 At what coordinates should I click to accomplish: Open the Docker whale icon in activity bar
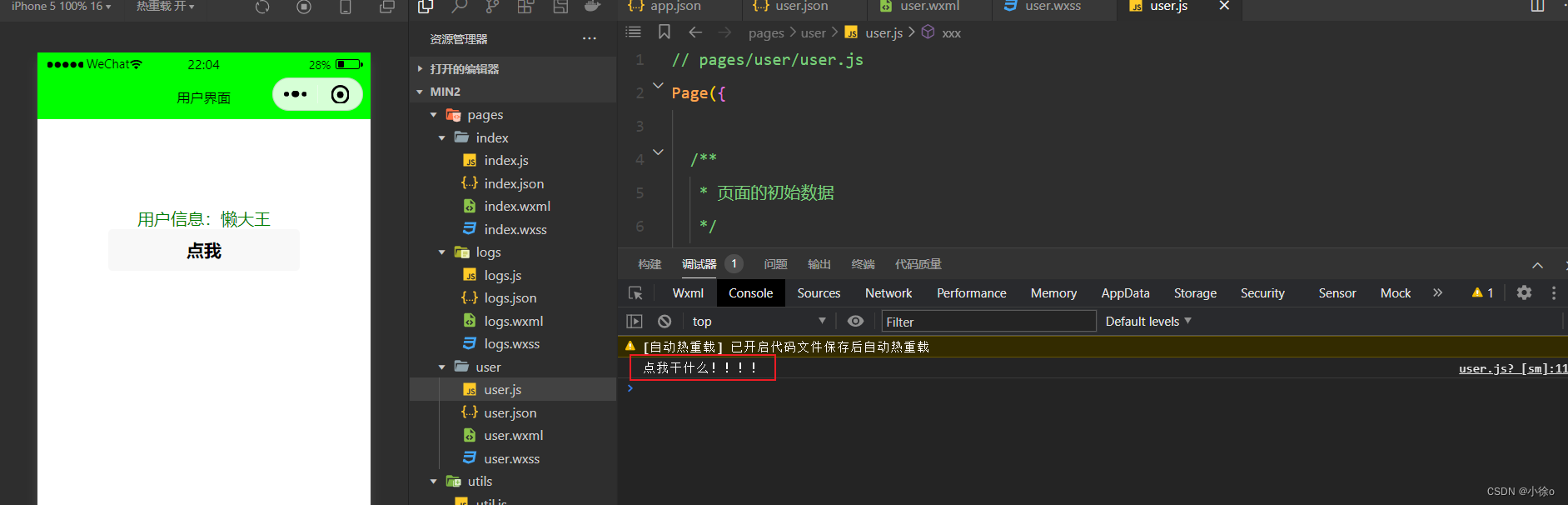(x=592, y=7)
